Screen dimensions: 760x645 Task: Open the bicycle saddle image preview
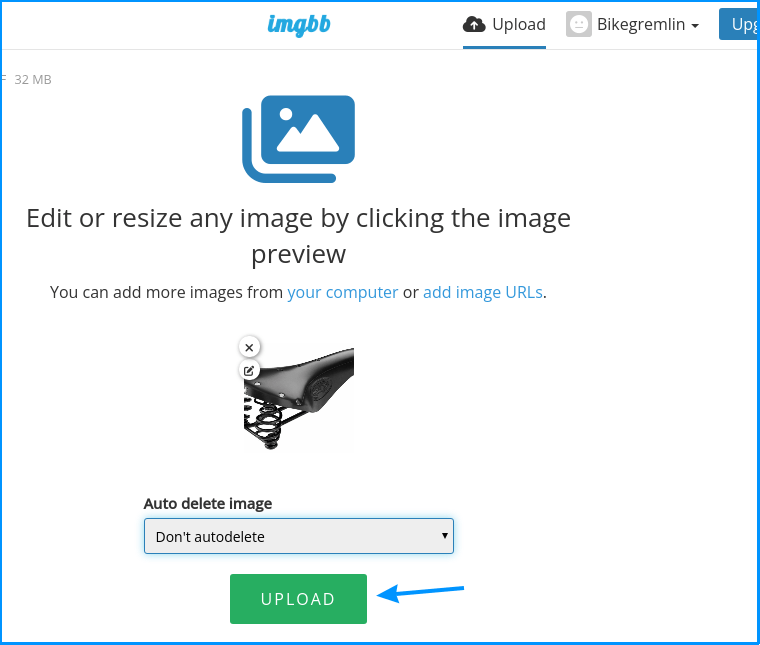point(299,398)
